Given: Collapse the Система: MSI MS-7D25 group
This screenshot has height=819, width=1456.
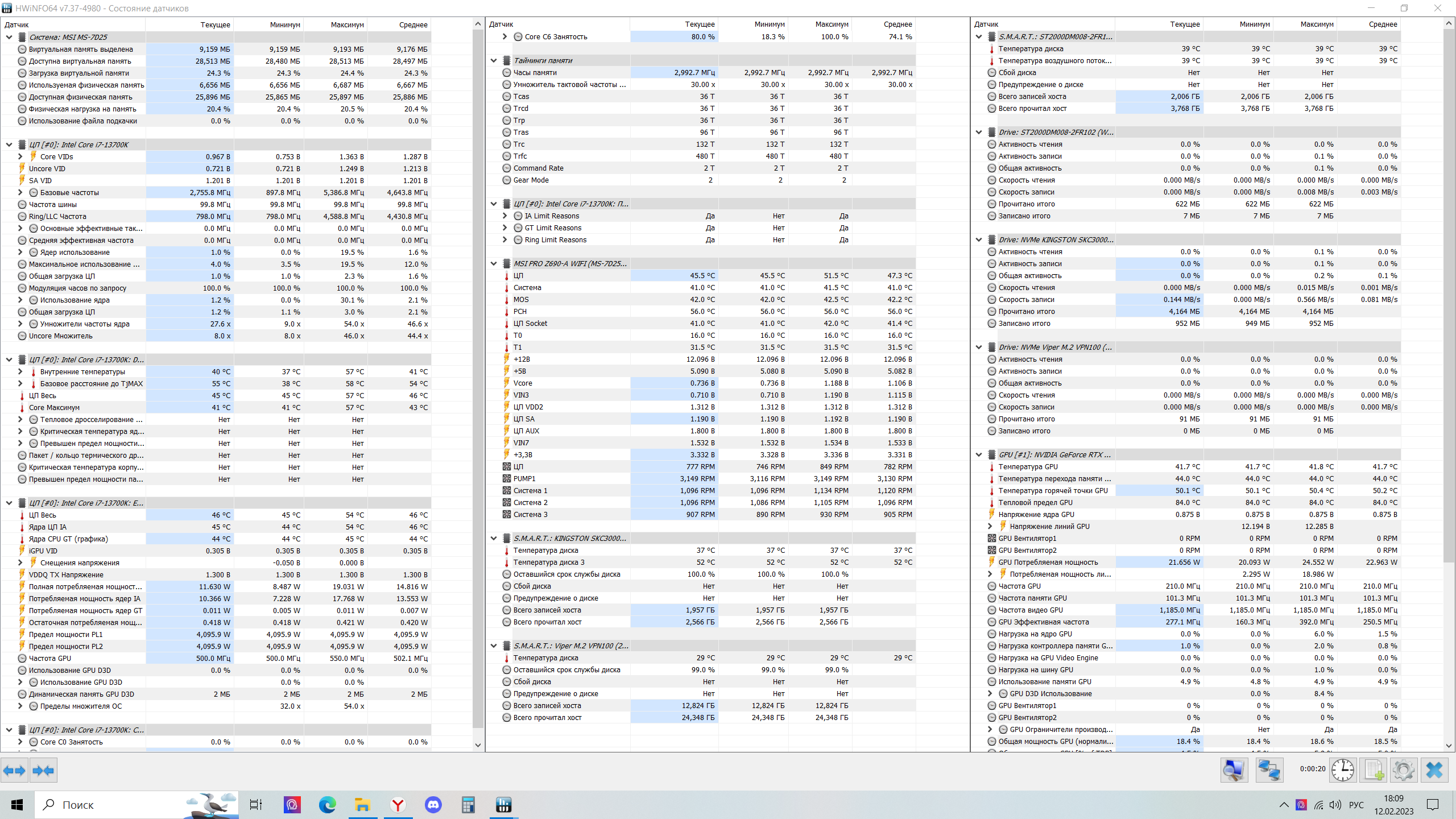Looking at the screenshot, I should tap(9, 37).
